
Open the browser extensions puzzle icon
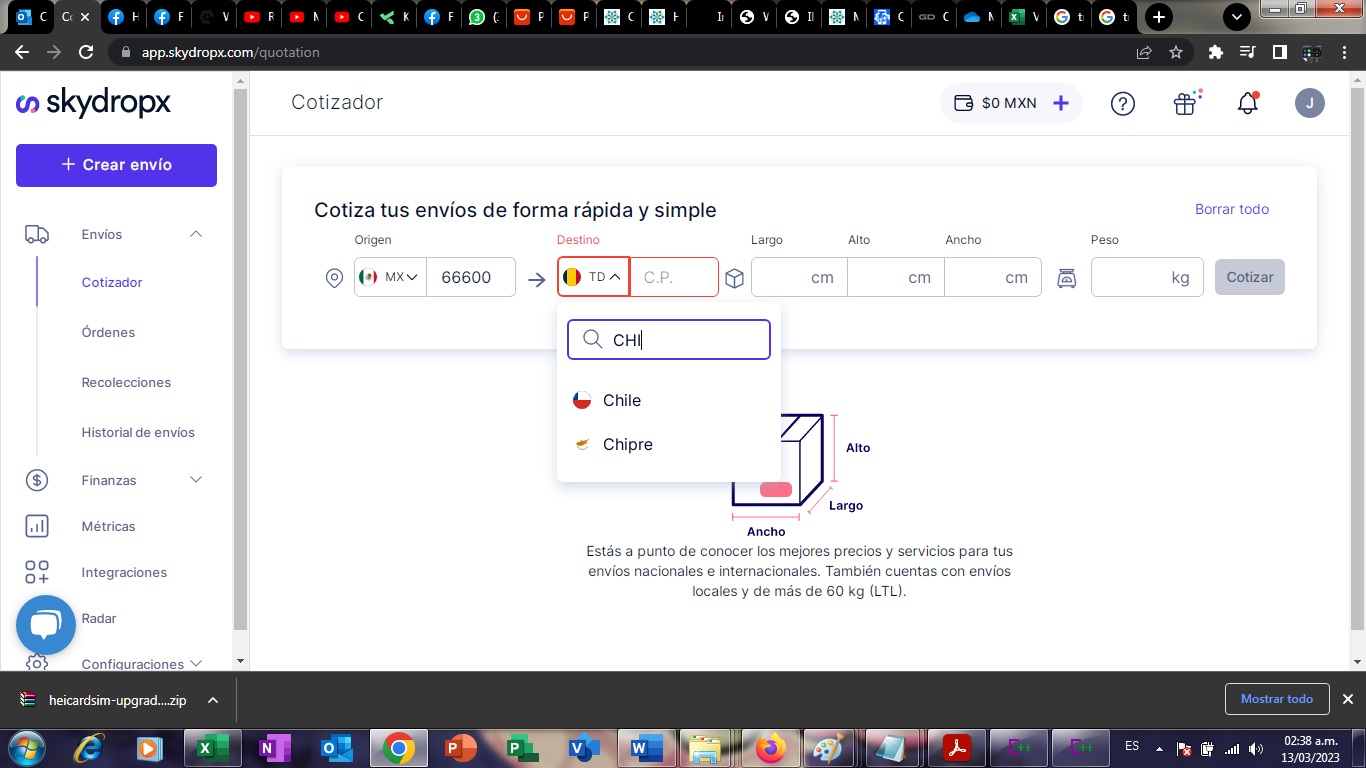coord(1216,52)
